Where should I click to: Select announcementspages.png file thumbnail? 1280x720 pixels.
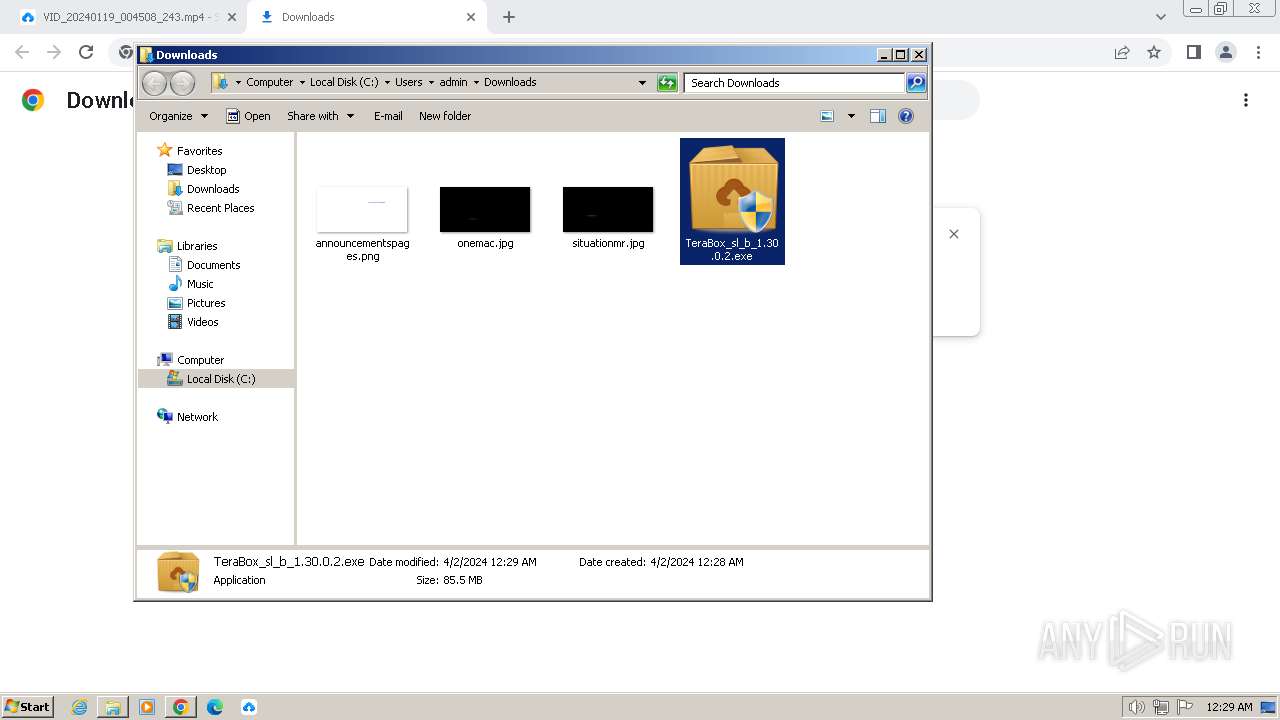point(362,209)
